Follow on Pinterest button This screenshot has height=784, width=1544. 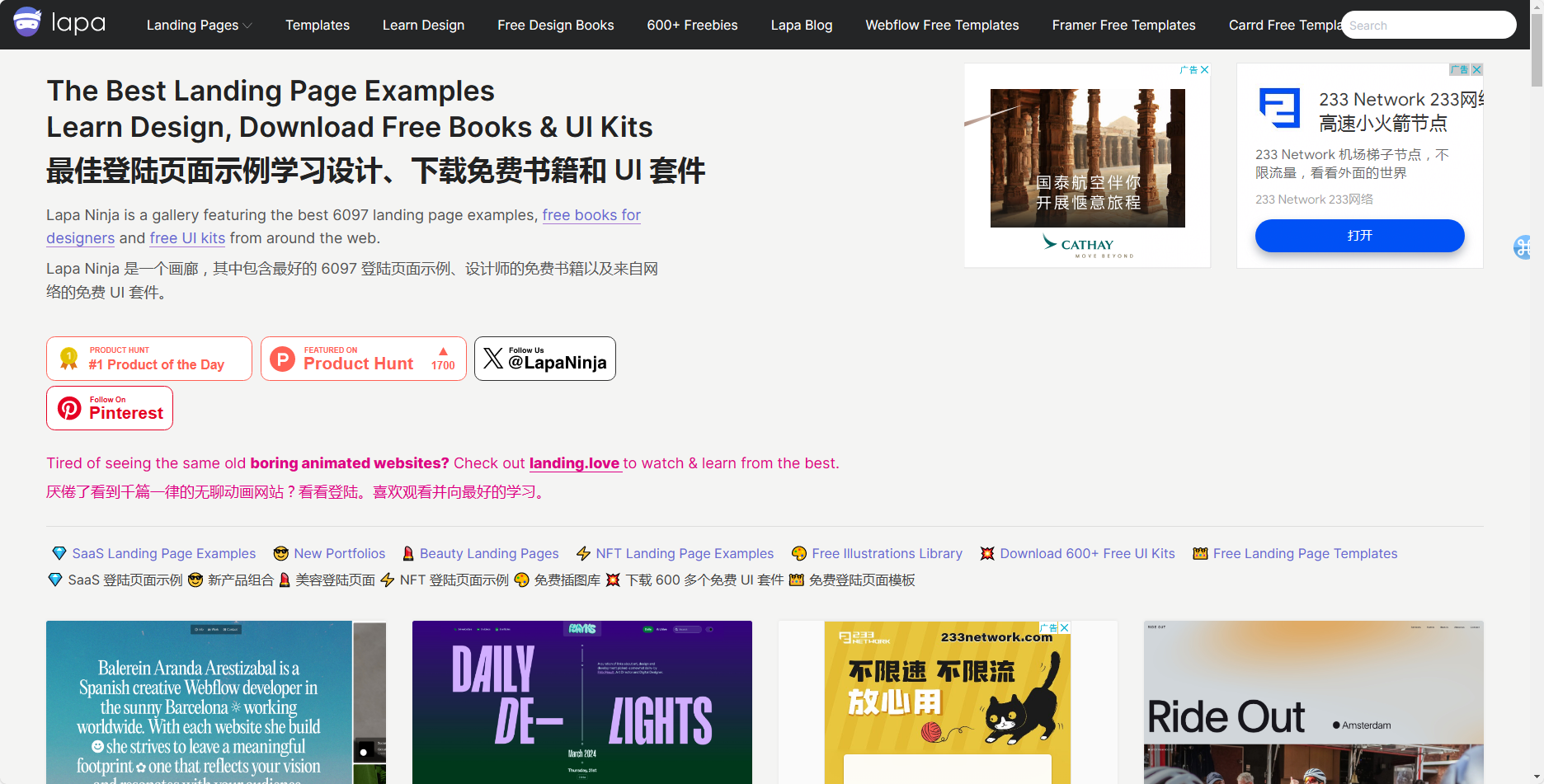(110, 408)
